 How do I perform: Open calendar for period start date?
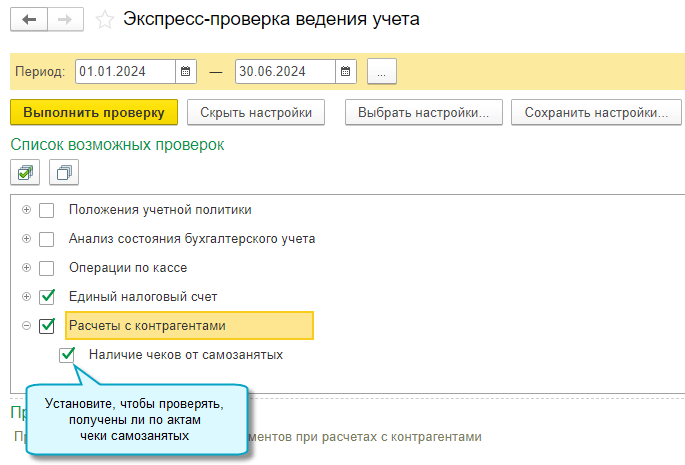(185, 71)
